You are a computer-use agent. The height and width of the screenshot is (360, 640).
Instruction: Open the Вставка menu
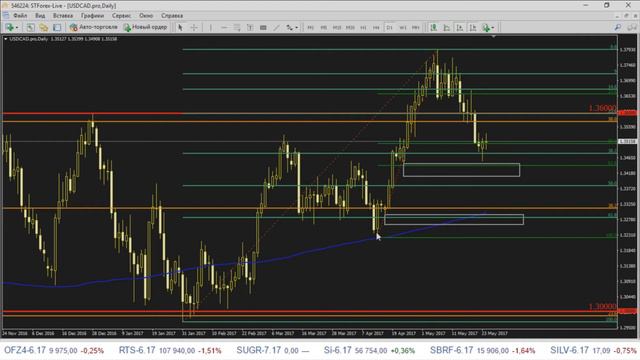[x=63, y=16]
